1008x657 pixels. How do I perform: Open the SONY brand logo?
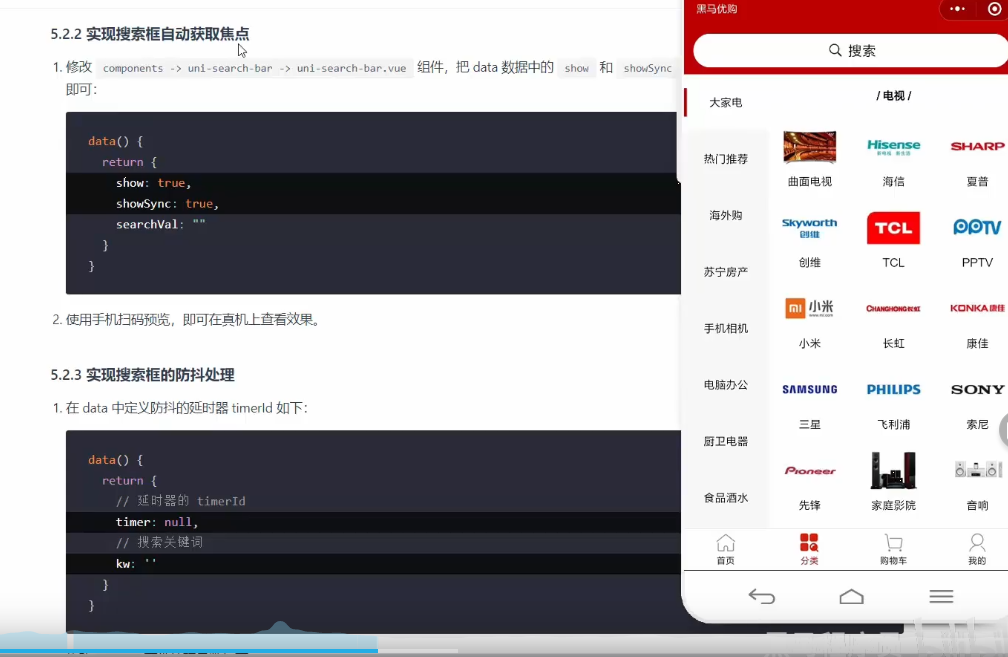pyautogui.click(x=977, y=390)
